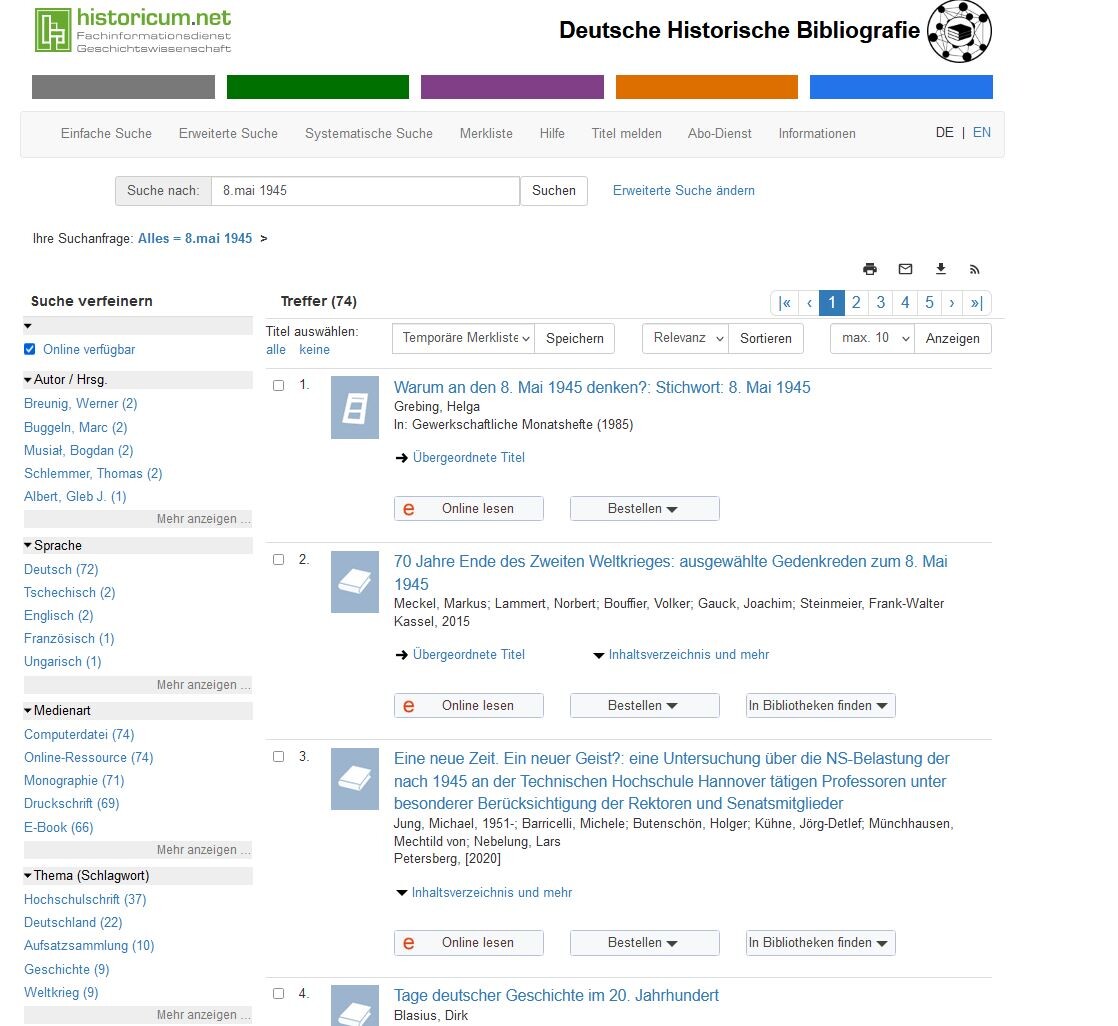Click the search field containing 8.mai 1945
This screenshot has height=1026, width=1118.
click(365, 190)
